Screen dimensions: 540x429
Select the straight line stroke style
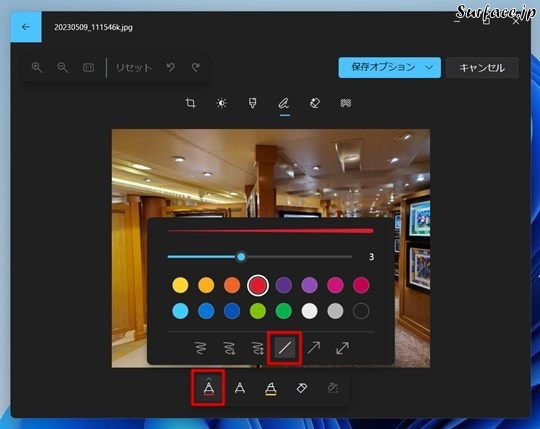point(284,348)
